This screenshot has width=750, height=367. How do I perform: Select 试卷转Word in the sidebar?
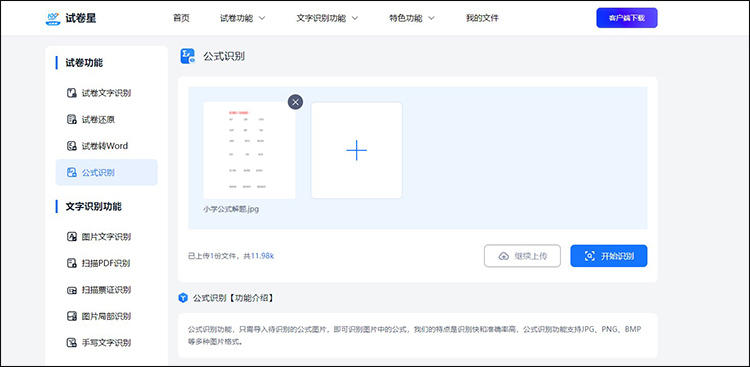[x=106, y=145]
